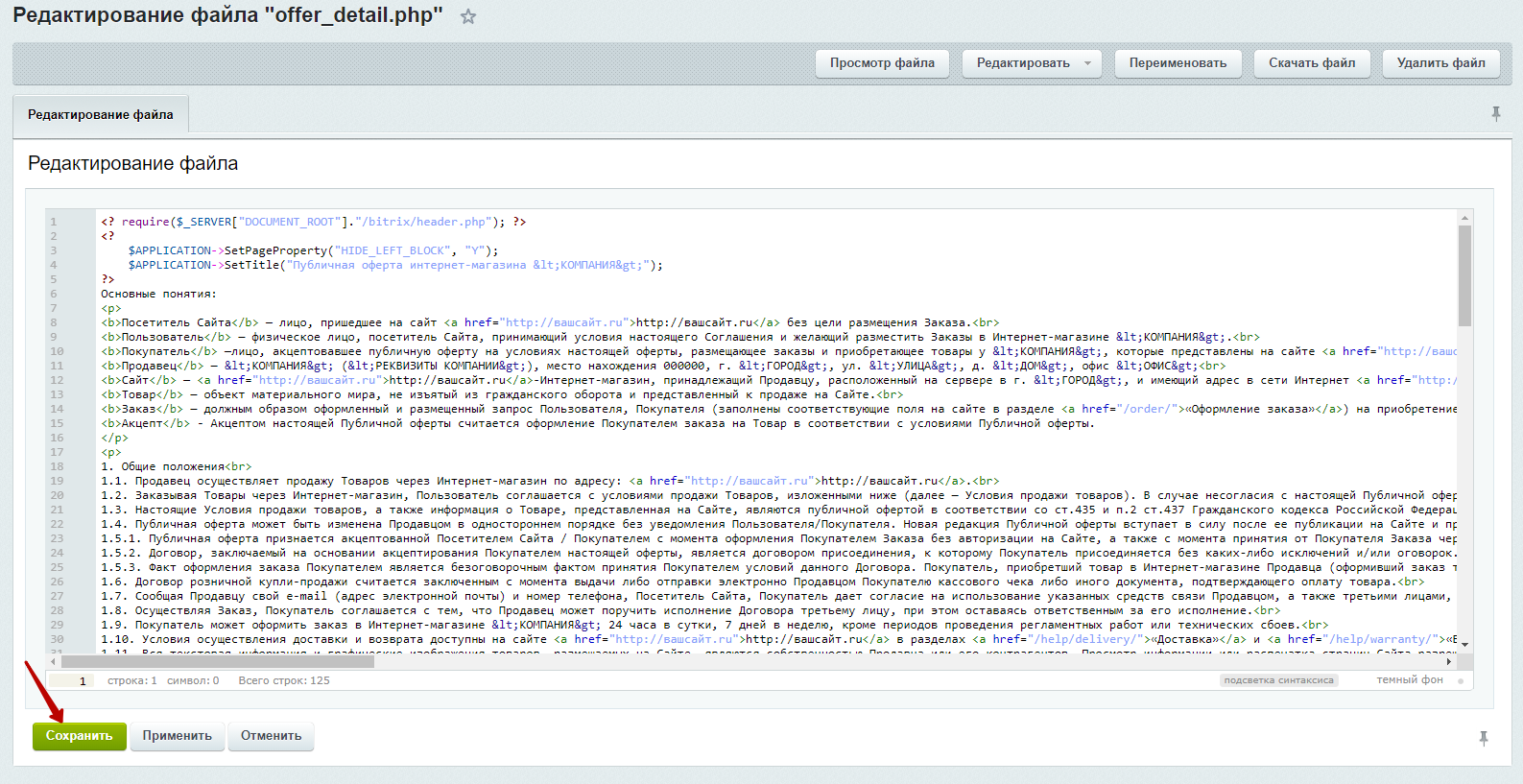This screenshot has width=1523, height=784.
Task: Pin the button bar with bottom pin icon
Action: click(1484, 738)
